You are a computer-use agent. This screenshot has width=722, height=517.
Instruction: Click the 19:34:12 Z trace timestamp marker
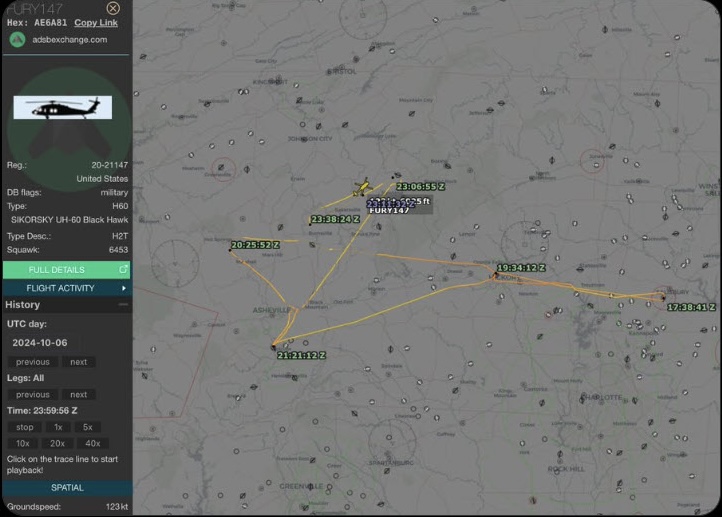(x=521, y=267)
